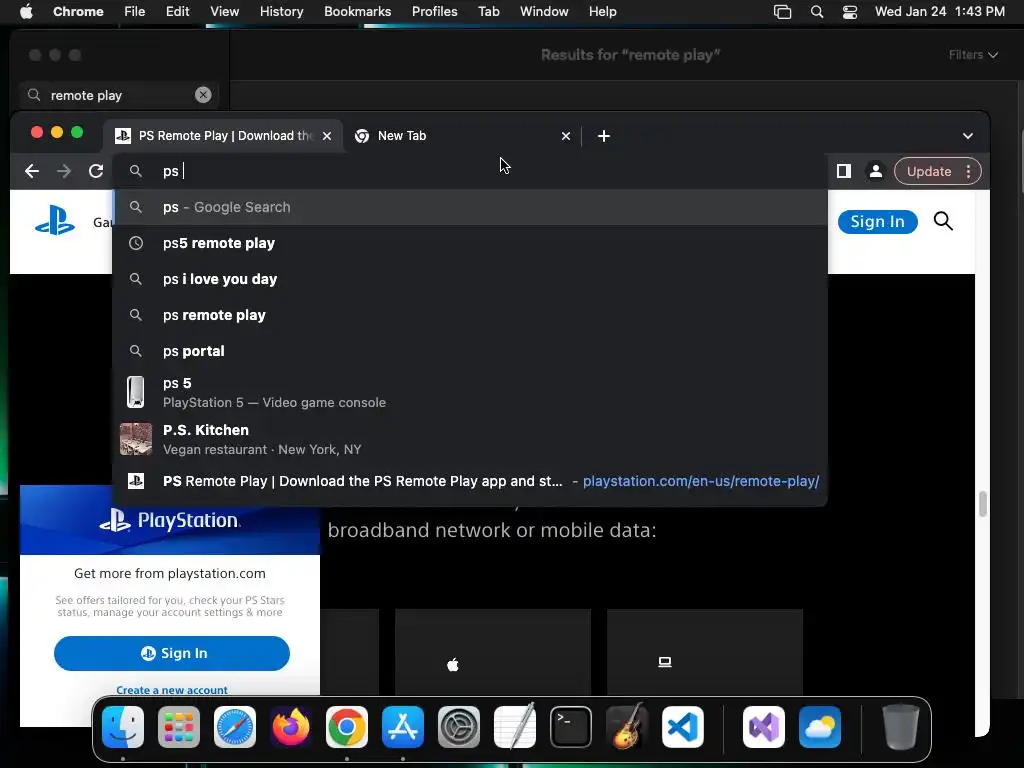Open Control Center in menu bar
The width and height of the screenshot is (1024, 768).
[850, 12]
